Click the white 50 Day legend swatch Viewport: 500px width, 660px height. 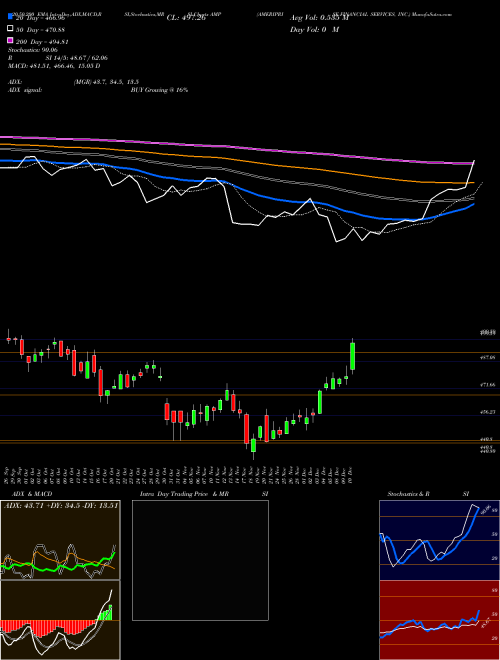[10, 29]
